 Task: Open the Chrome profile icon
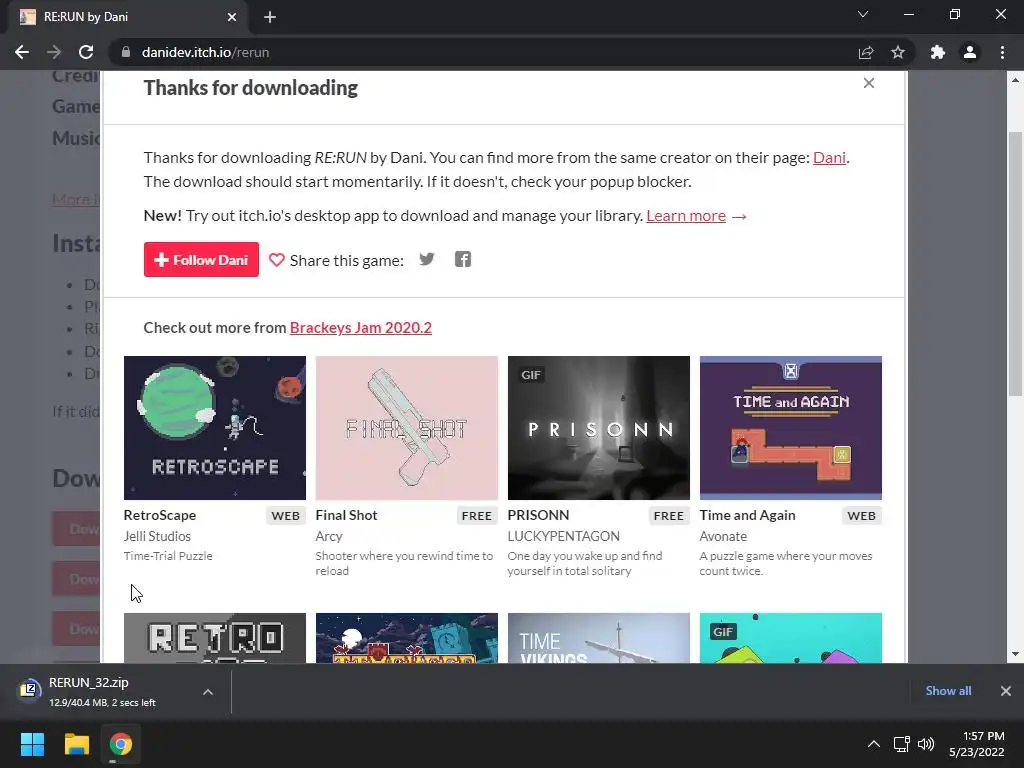pyautogui.click(x=970, y=52)
